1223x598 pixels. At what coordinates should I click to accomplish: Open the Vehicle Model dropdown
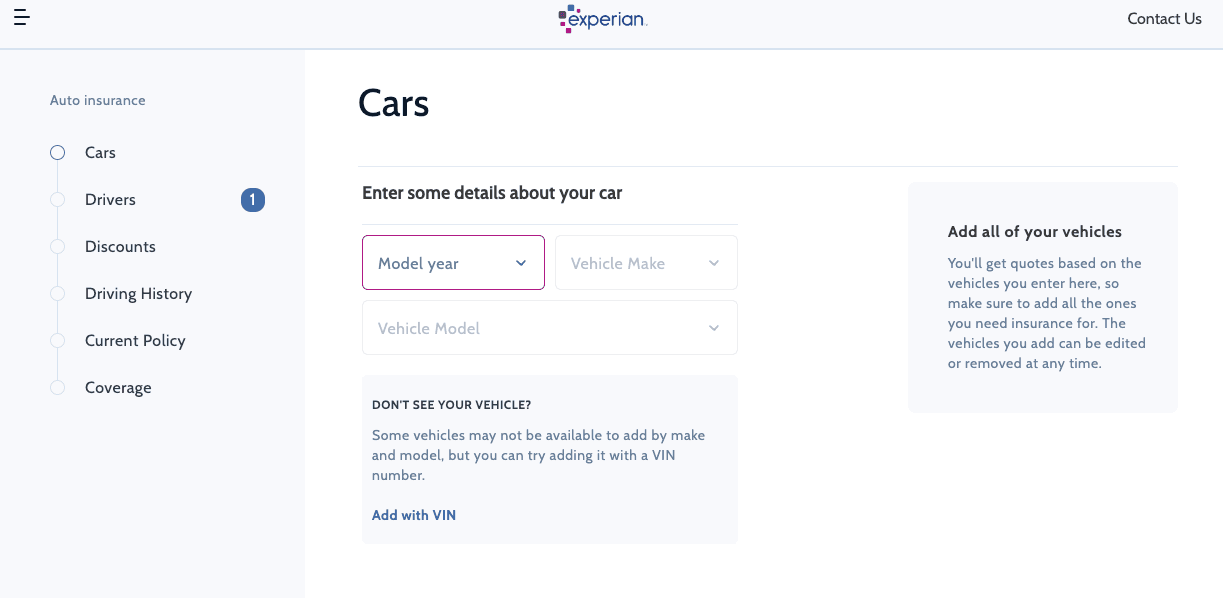click(x=549, y=327)
